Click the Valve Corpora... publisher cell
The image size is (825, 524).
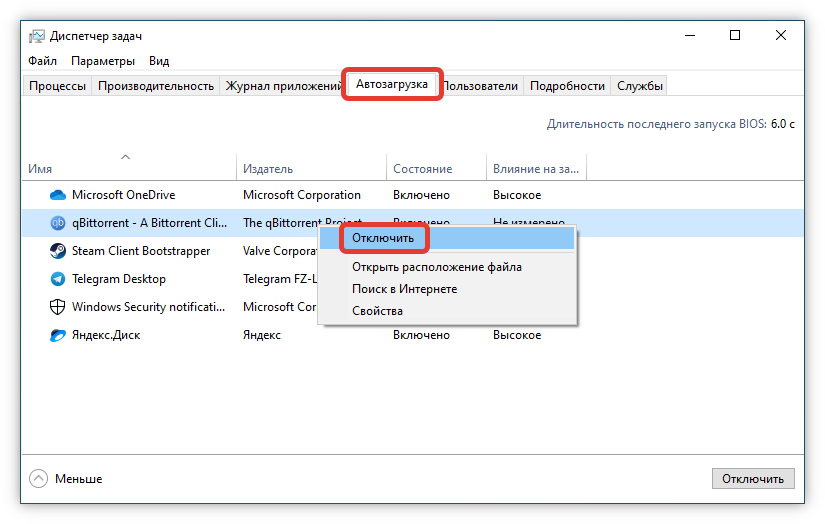280,251
